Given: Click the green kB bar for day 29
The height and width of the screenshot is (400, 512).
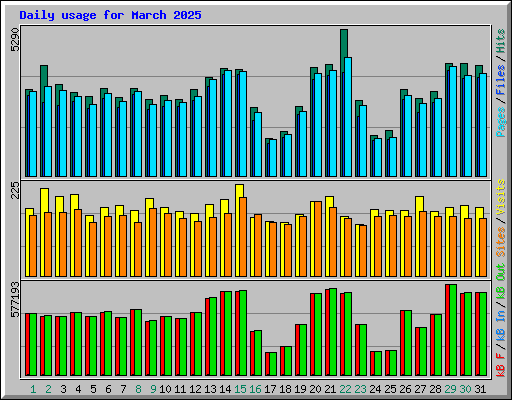Looking at the screenshot, I should click(453, 330).
